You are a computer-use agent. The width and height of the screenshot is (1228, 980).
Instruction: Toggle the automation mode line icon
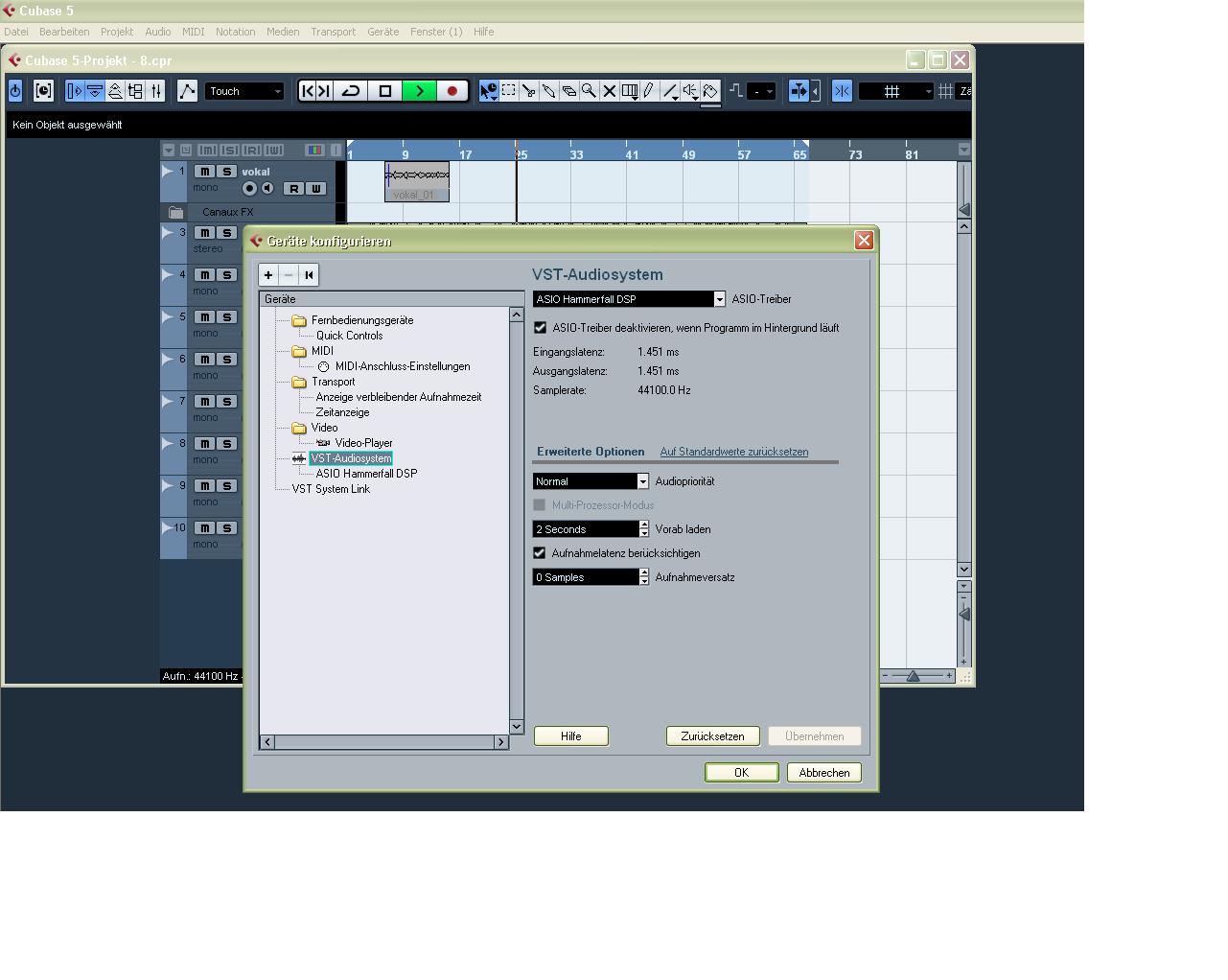(187, 91)
